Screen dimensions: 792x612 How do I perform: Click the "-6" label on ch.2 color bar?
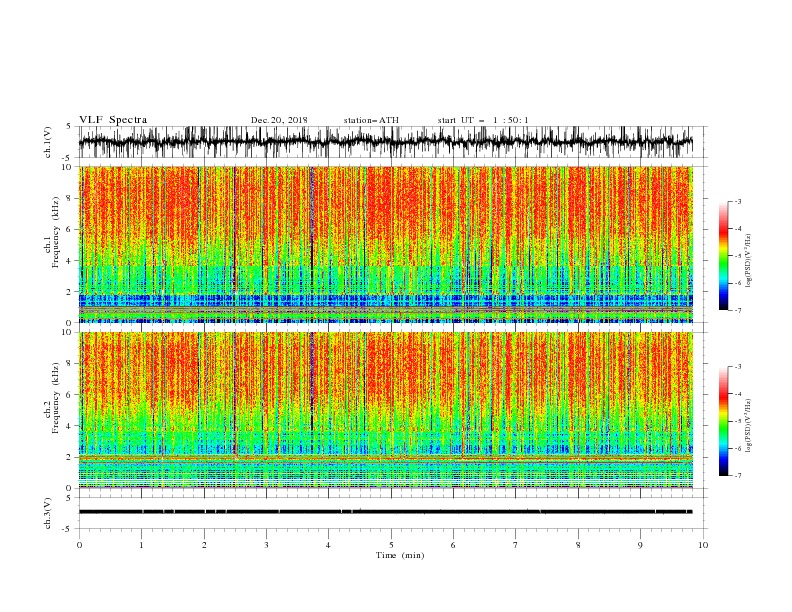(x=737, y=448)
